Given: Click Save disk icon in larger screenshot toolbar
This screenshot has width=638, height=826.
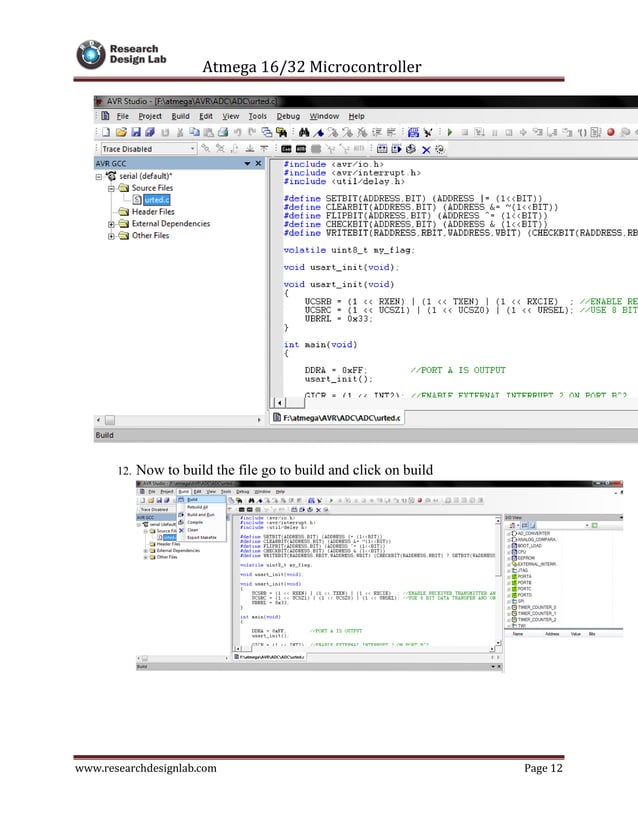Looking at the screenshot, I should pos(135,132).
